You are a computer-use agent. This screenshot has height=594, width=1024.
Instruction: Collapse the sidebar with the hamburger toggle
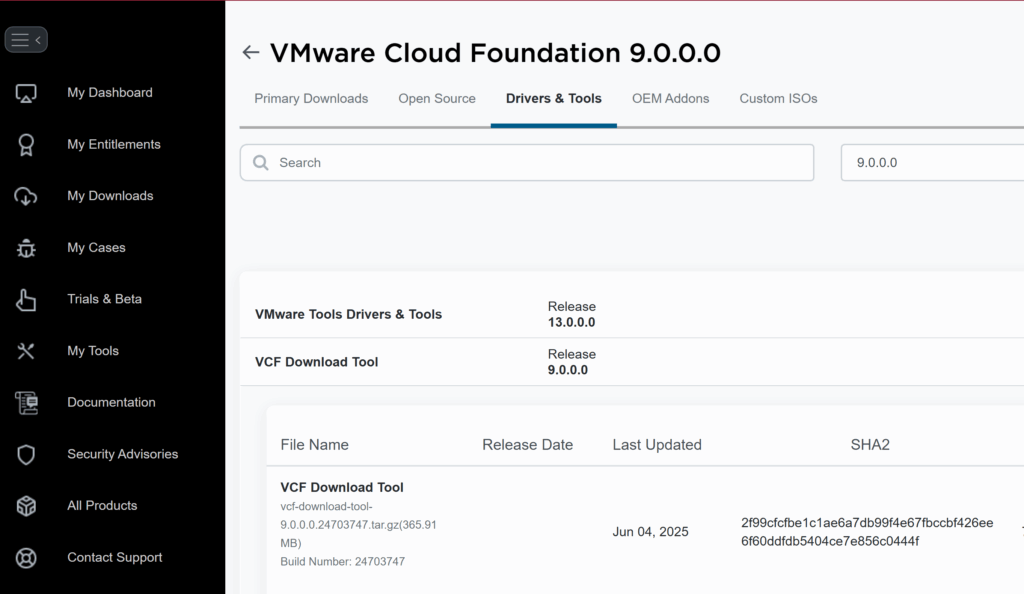[x=26, y=40]
